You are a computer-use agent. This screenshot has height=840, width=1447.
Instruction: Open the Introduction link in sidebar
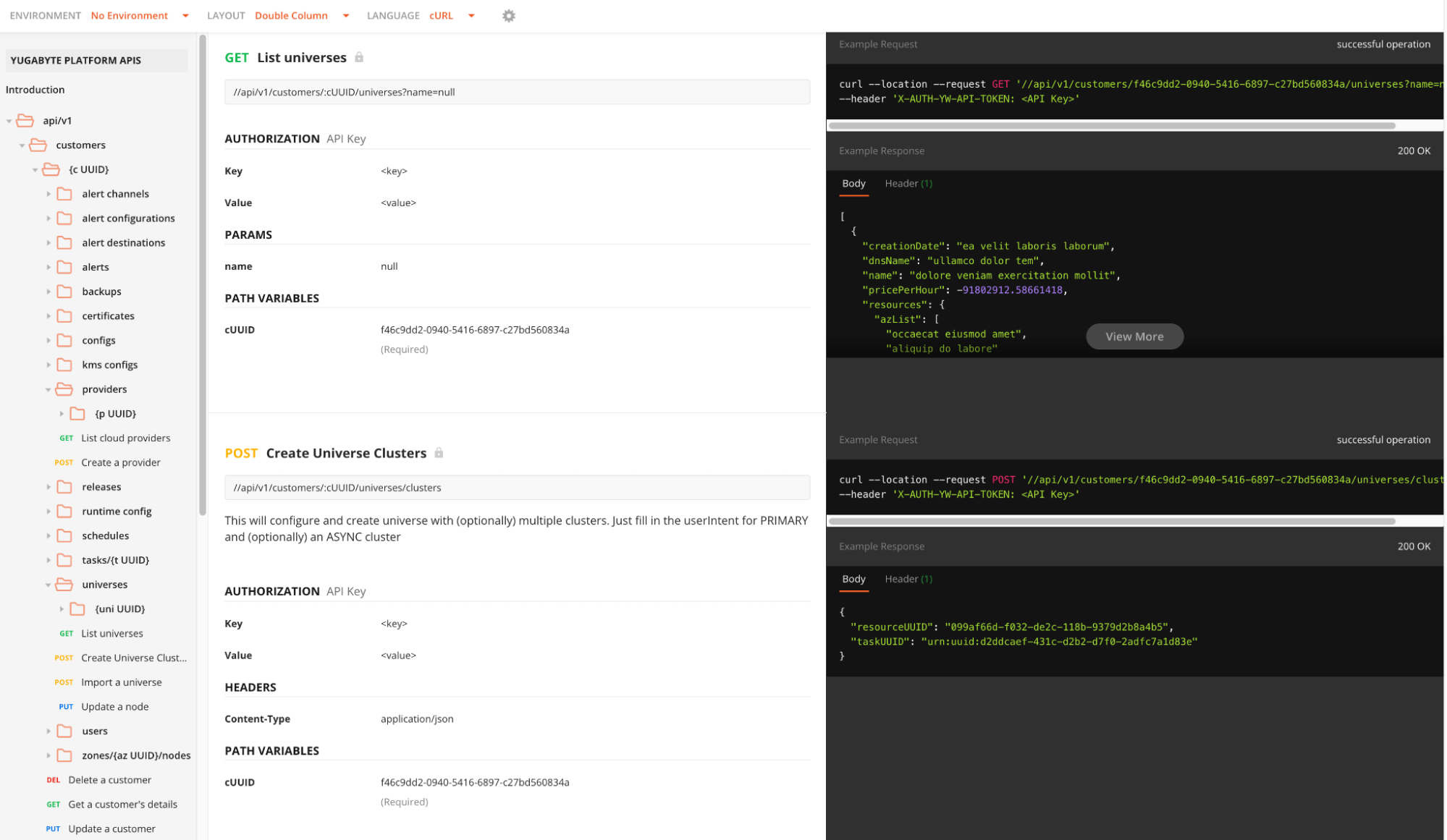[x=35, y=90]
